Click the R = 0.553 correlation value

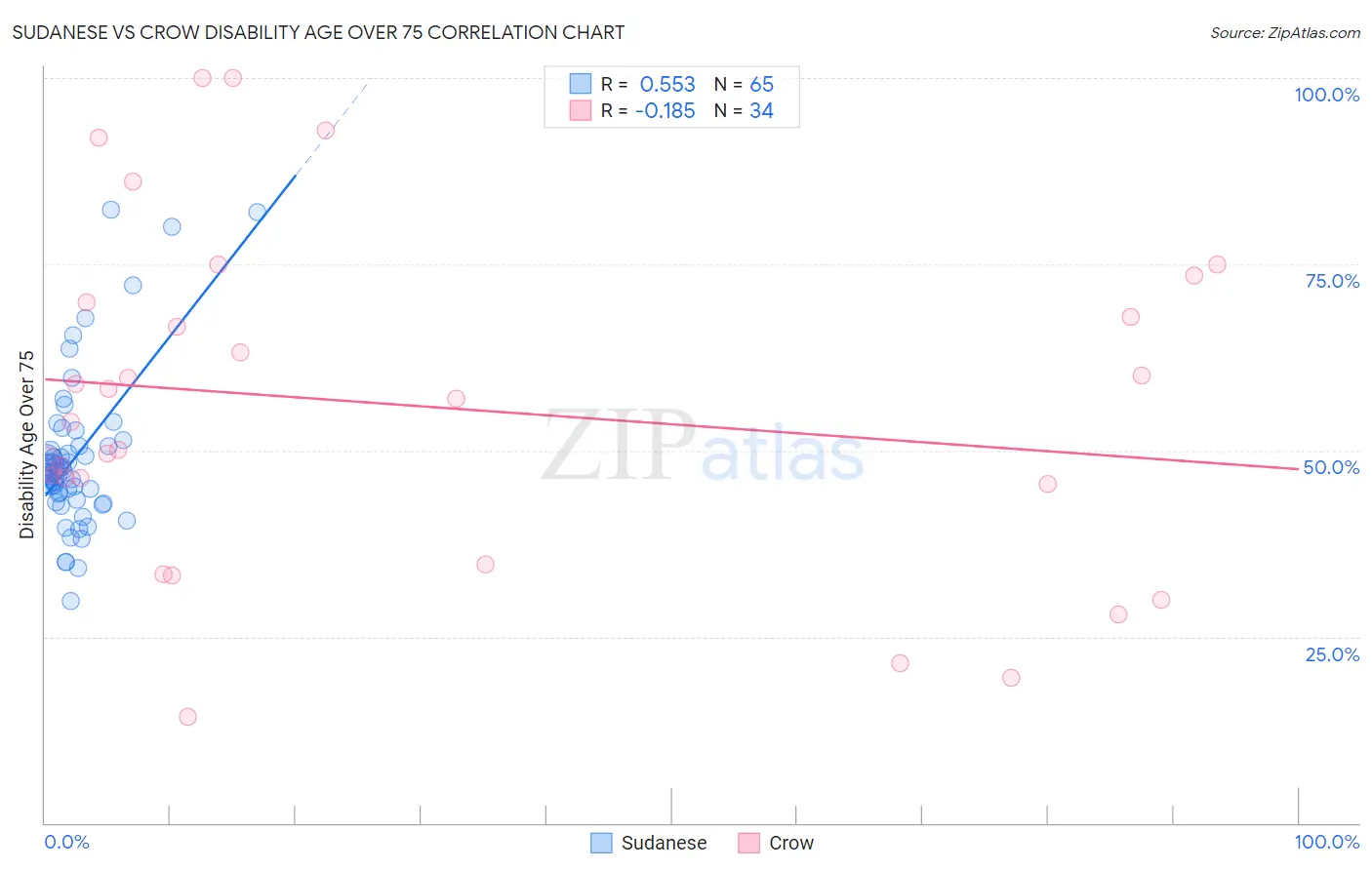[x=648, y=84]
